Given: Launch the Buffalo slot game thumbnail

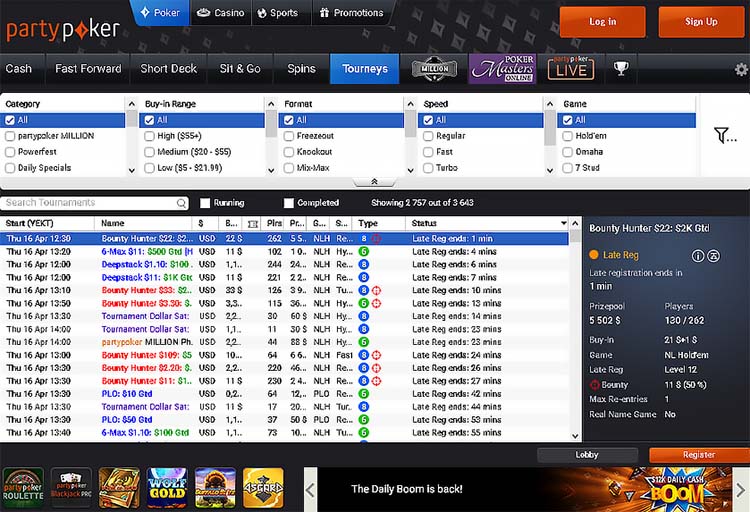Looking at the screenshot, I should [x=215, y=488].
